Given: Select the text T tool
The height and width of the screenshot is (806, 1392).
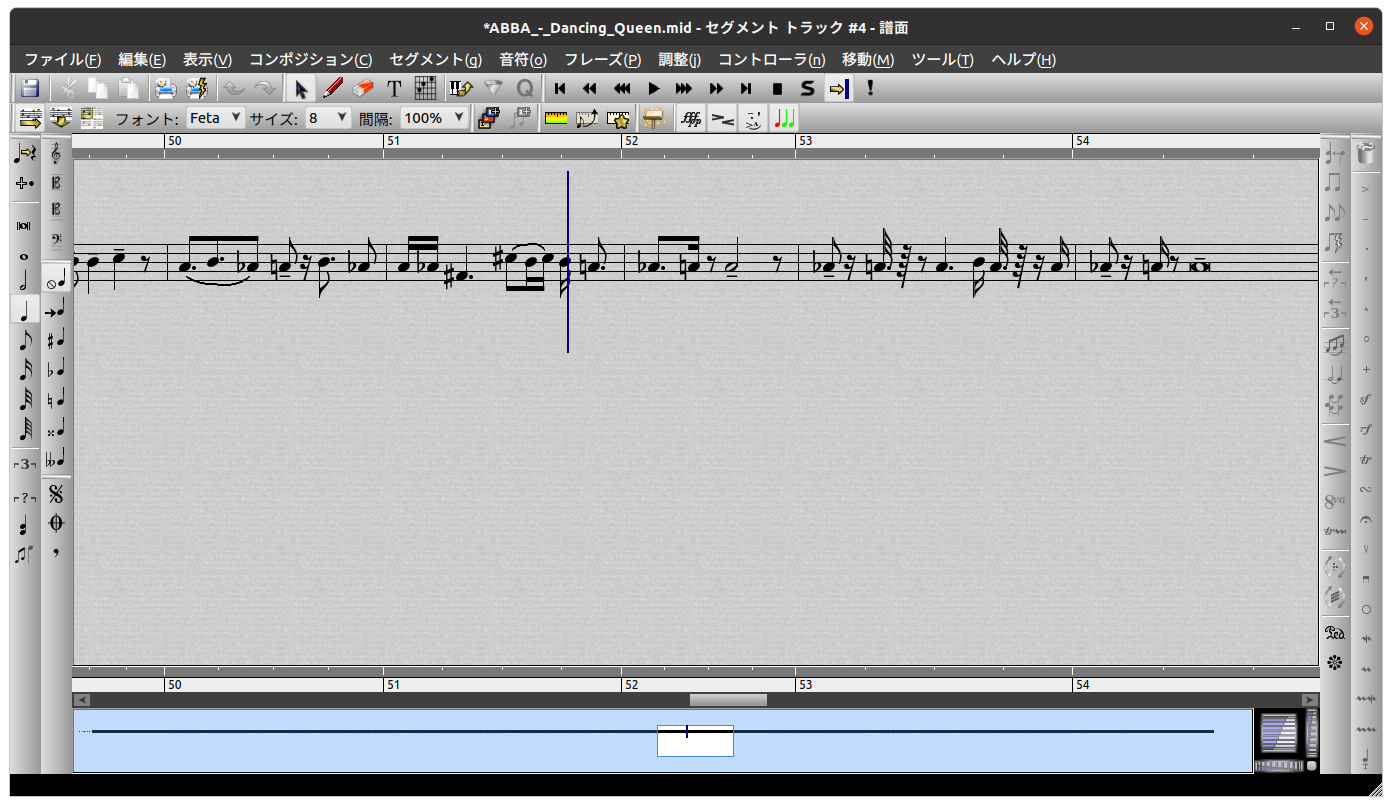Looking at the screenshot, I should tap(394, 88).
